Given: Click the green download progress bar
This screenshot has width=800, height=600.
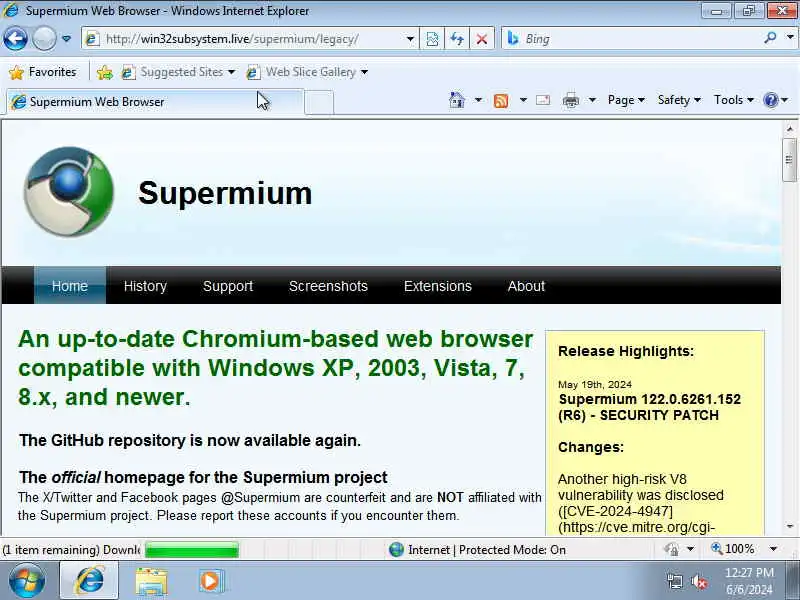Looking at the screenshot, I should click(x=192, y=550).
